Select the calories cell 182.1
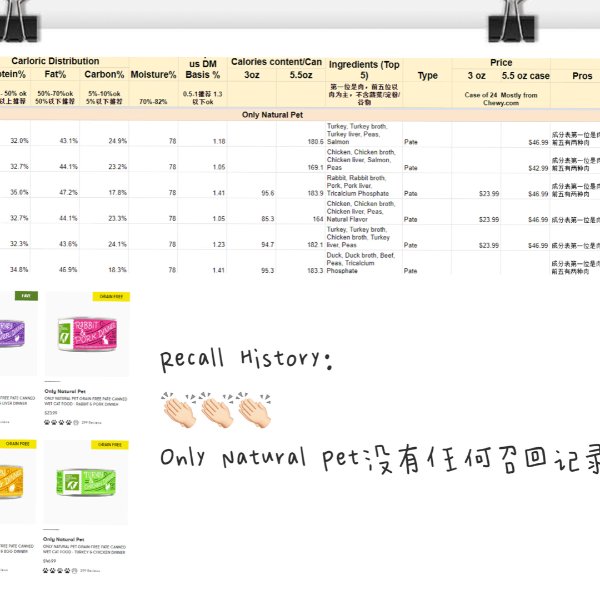The width and height of the screenshot is (600, 600). point(301,237)
